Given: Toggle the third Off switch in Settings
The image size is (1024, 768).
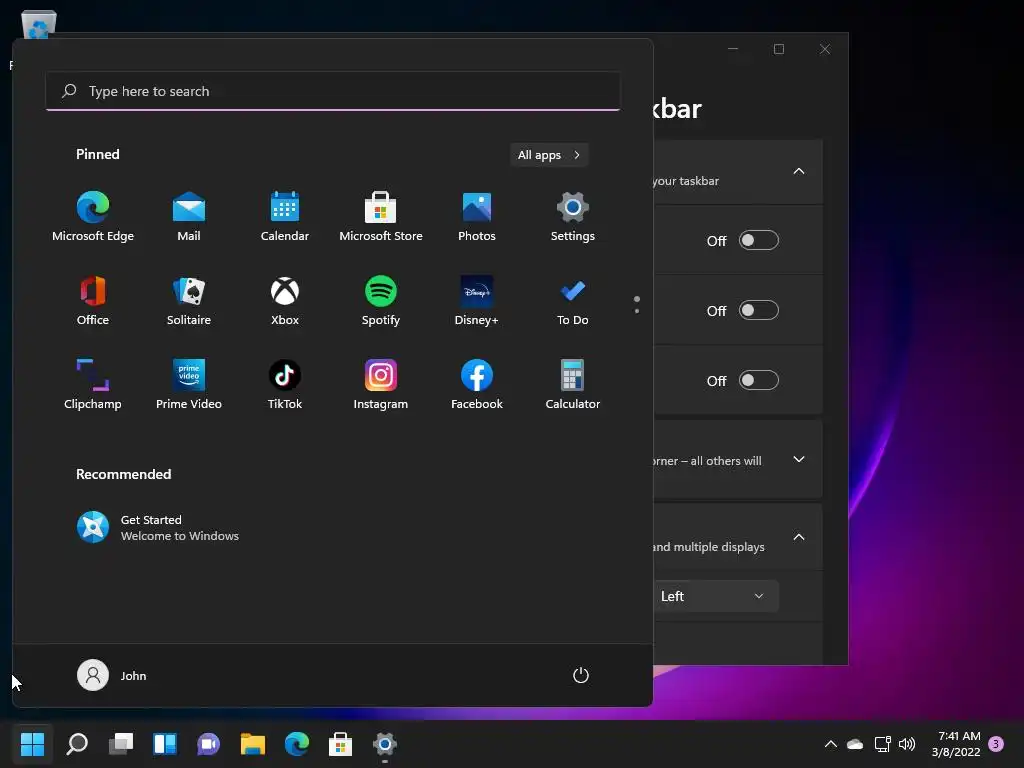Looking at the screenshot, I should point(758,380).
